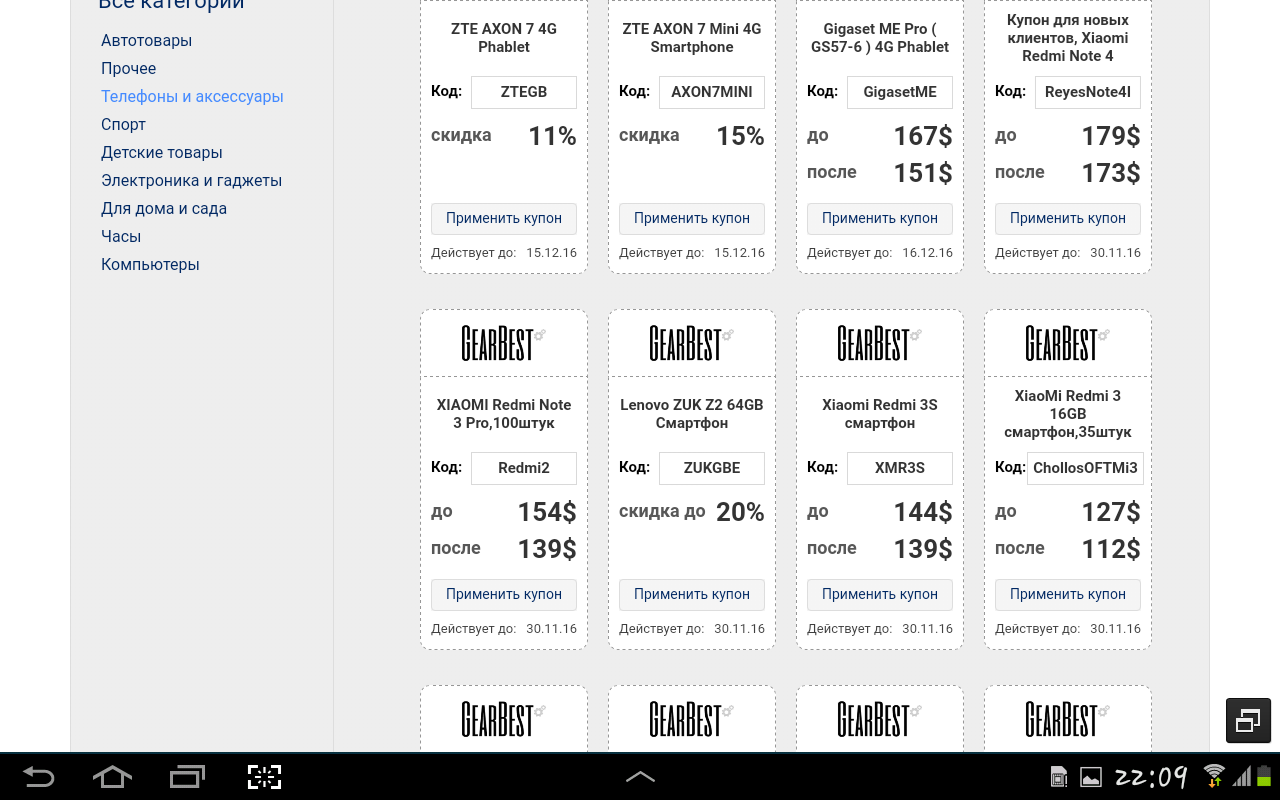1280x800 pixels.
Task: Tap the Android back arrow icon
Action: (x=38, y=776)
